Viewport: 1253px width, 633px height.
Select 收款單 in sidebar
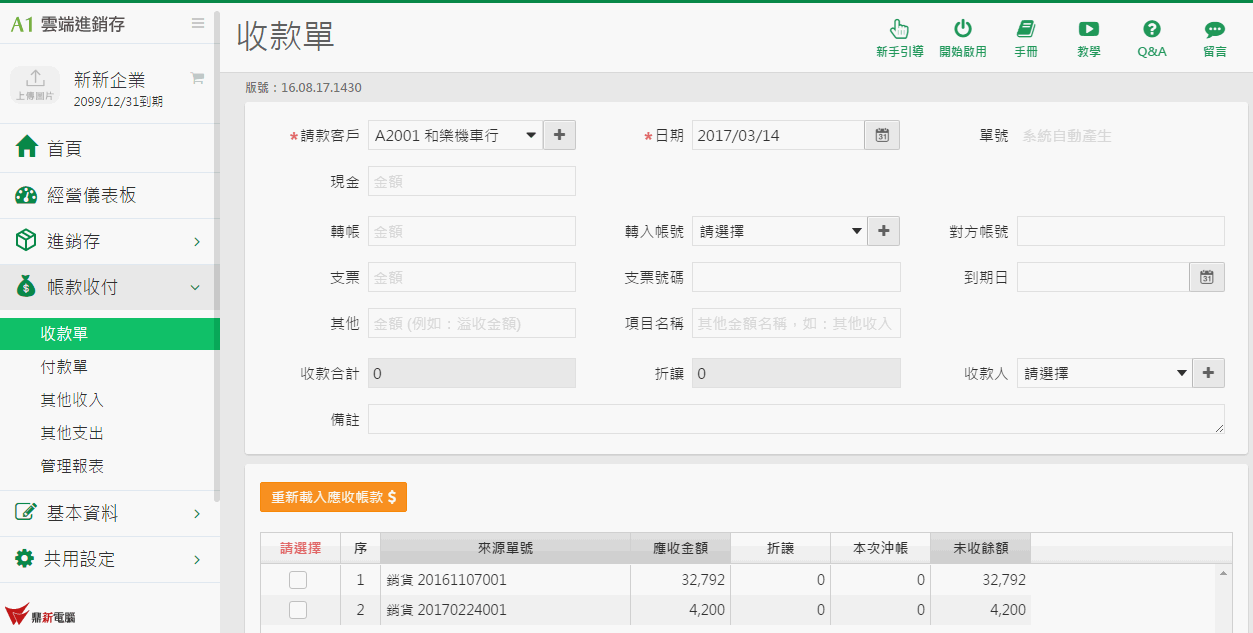tap(109, 334)
